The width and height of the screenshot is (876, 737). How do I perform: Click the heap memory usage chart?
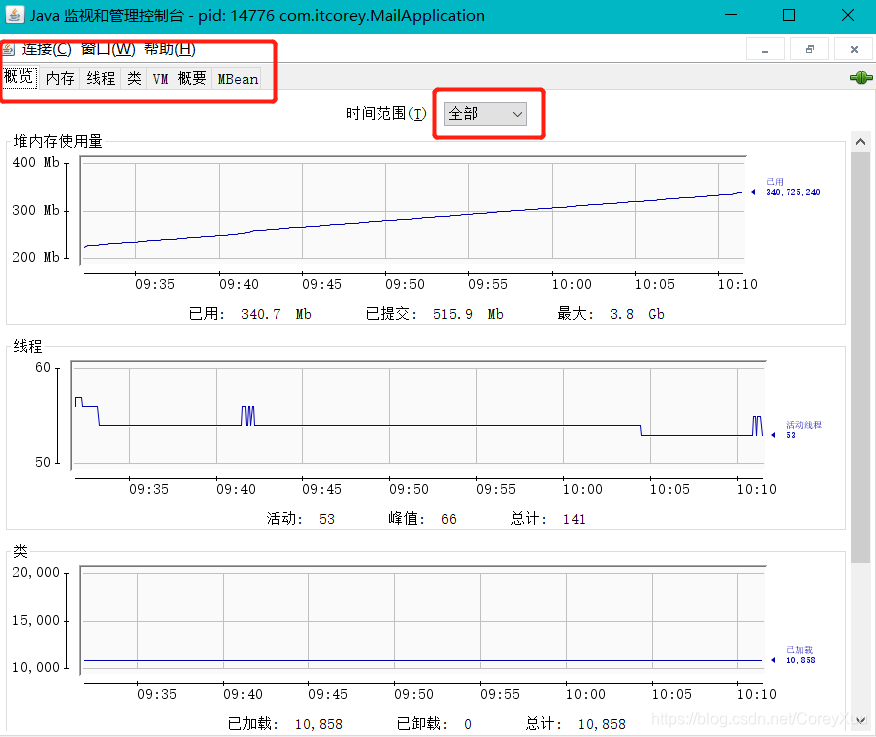[413, 210]
